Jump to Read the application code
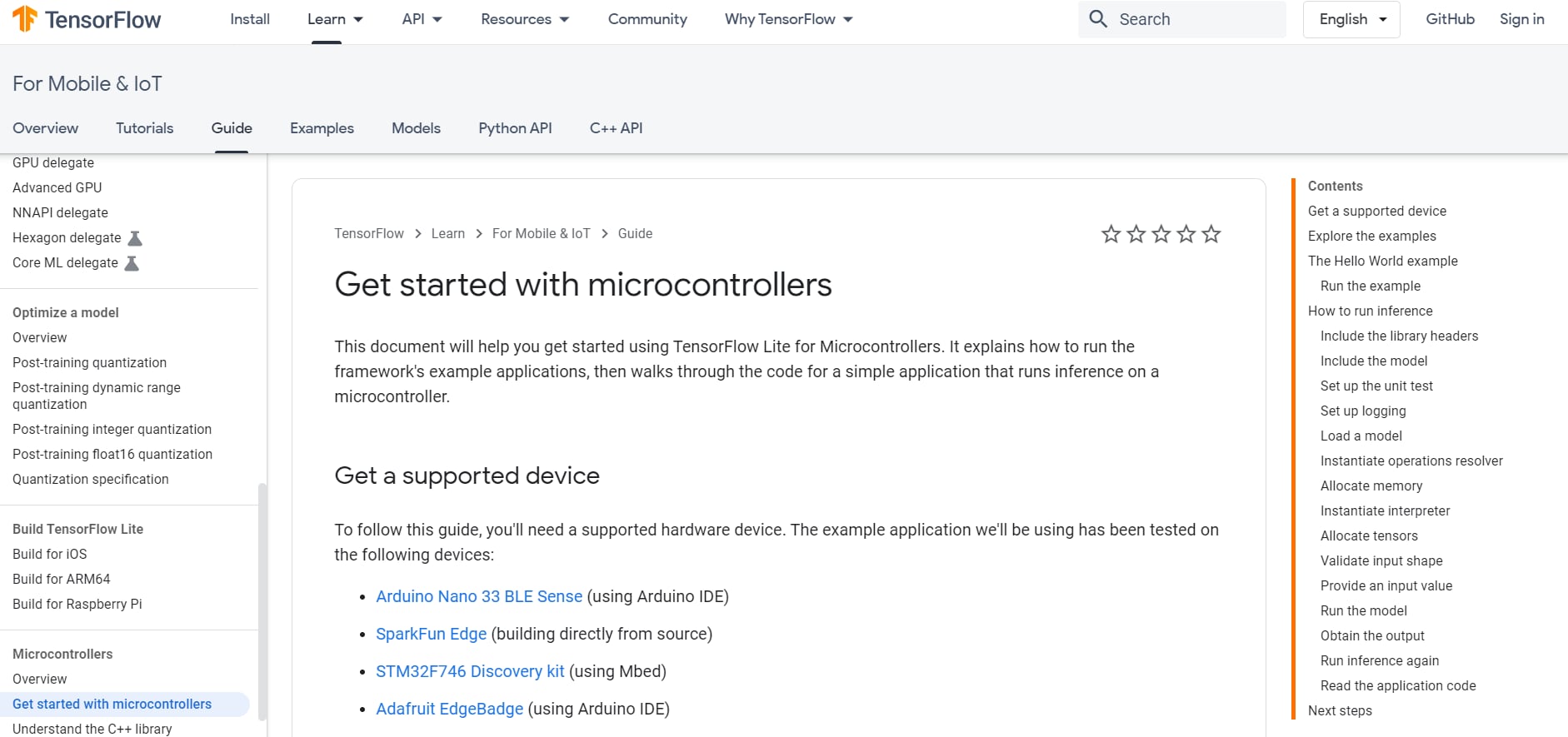This screenshot has height=737, width=1568. click(x=1398, y=685)
